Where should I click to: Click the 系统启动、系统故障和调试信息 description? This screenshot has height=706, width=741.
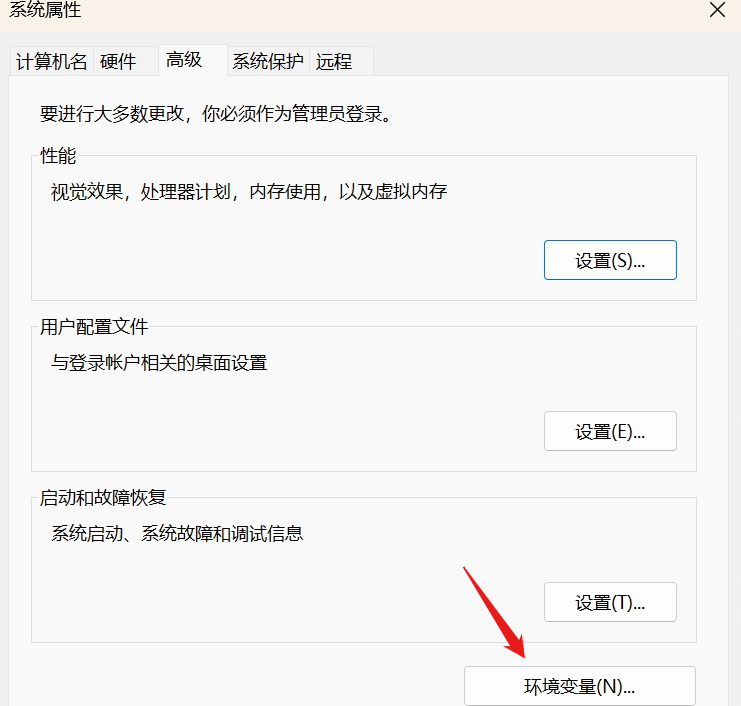(x=177, y=534)
